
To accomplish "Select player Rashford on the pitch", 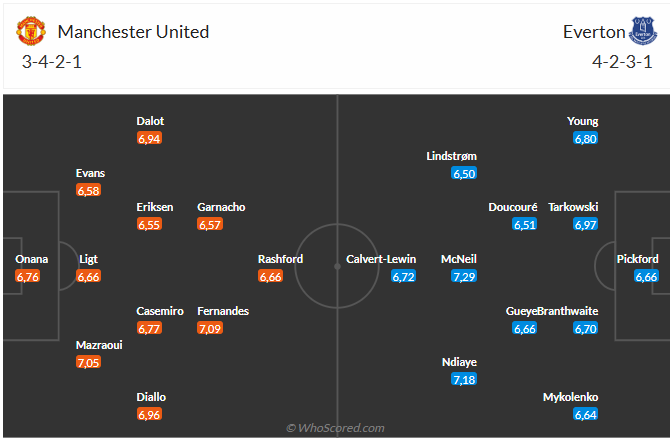I will click(281, 259).
